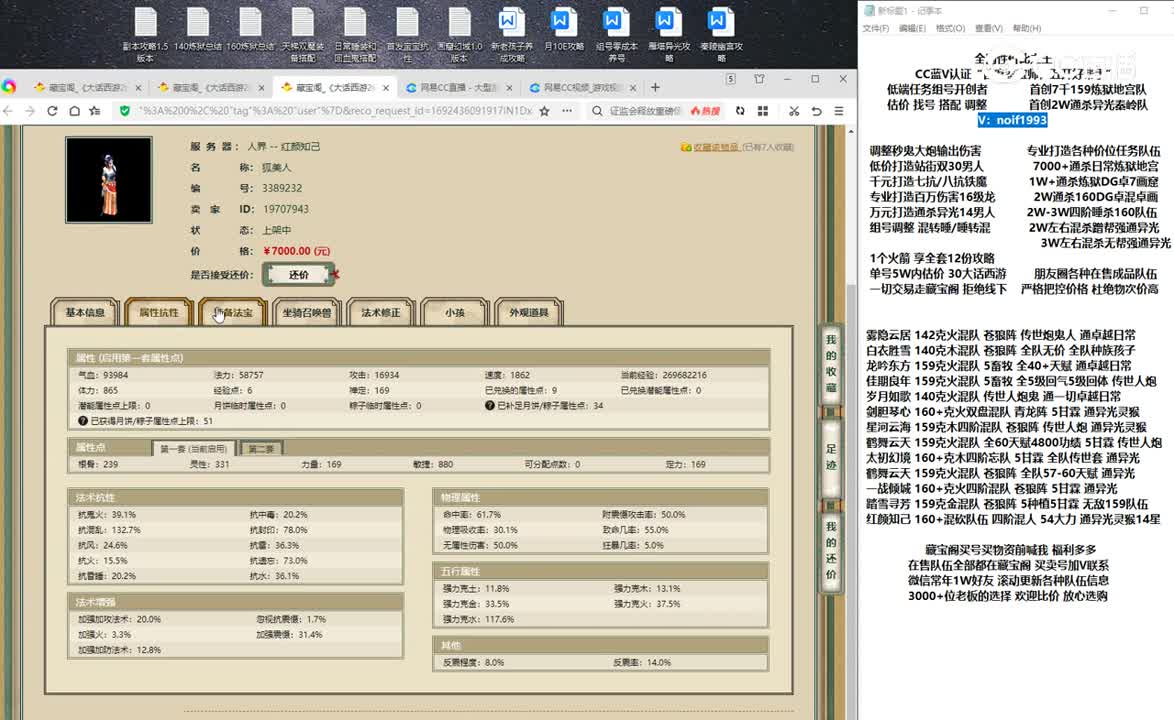Open the 属性抗性 tab

pos(159,312)
